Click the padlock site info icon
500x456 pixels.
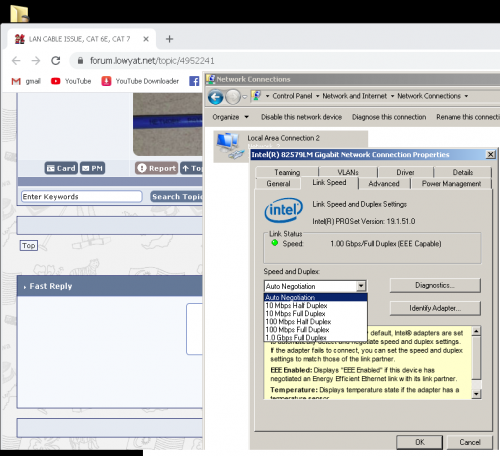[x=80, y=61]
